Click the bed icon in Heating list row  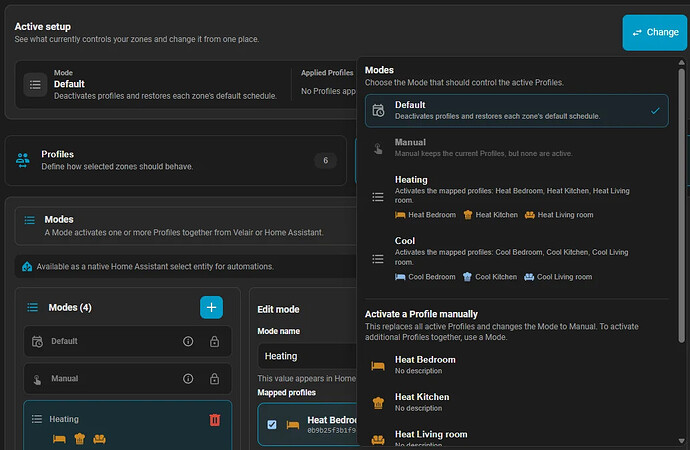pos(59,439)
